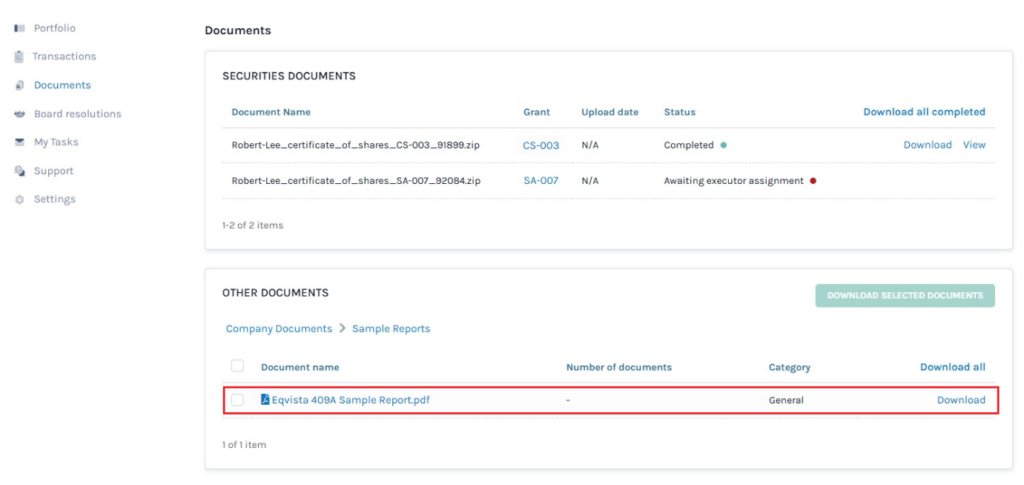Go to the Transactions menu item
The image size is (1024, 485).
64,57
